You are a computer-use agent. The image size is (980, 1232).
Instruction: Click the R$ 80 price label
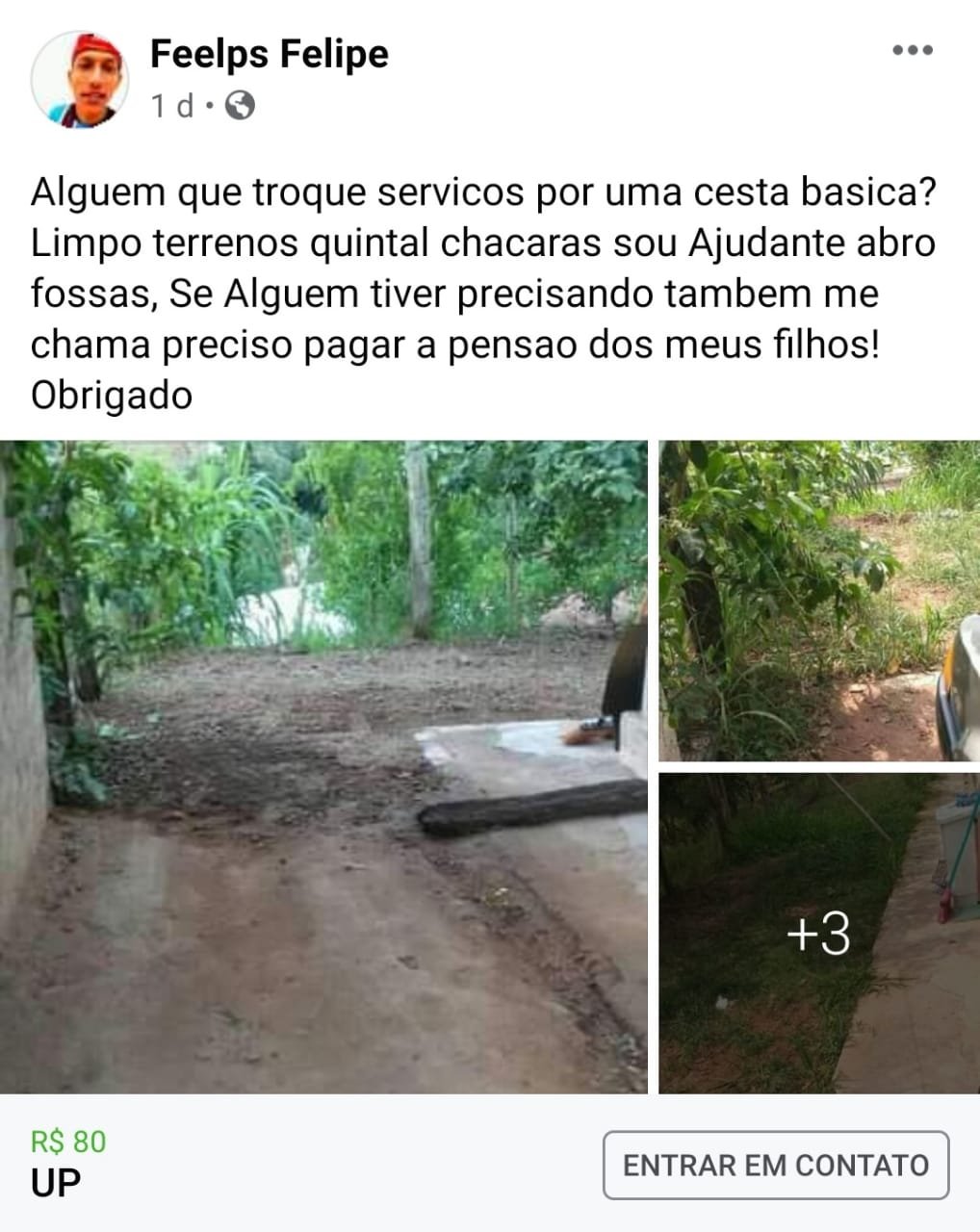click(x=68, y=1142)
